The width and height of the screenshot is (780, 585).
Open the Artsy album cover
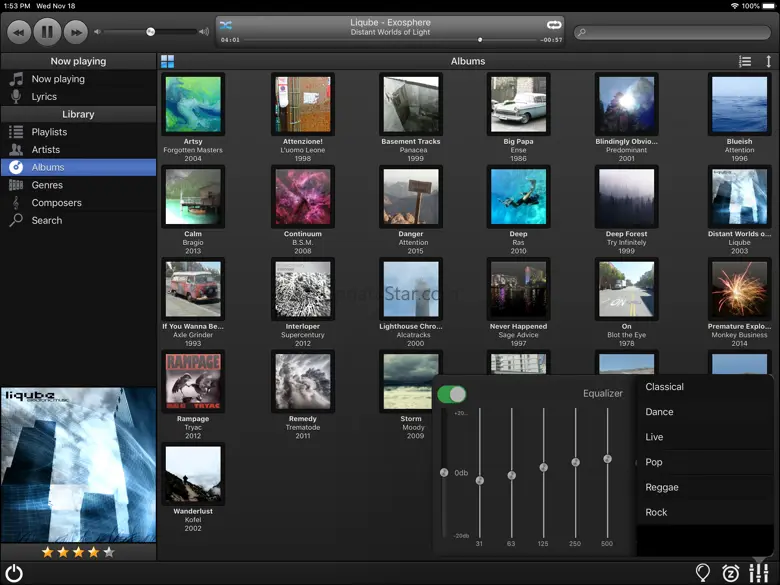click(x=193, y=104)
